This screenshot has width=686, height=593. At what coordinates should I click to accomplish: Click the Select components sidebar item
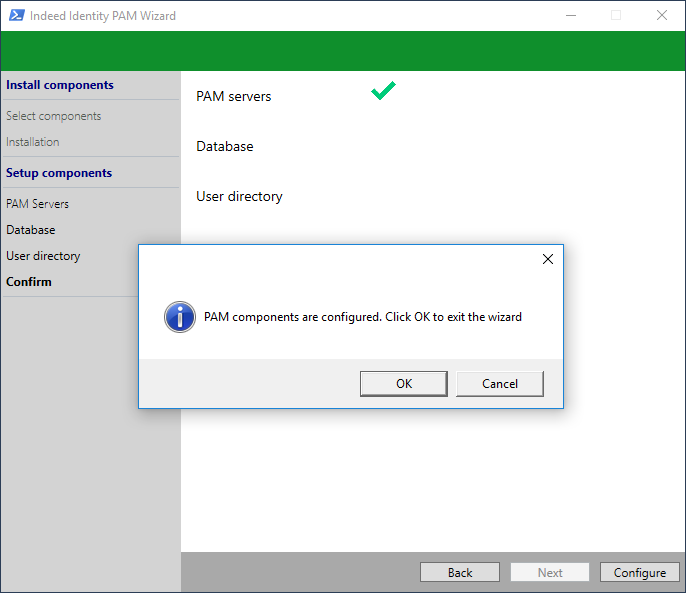(x=54, y=116)
